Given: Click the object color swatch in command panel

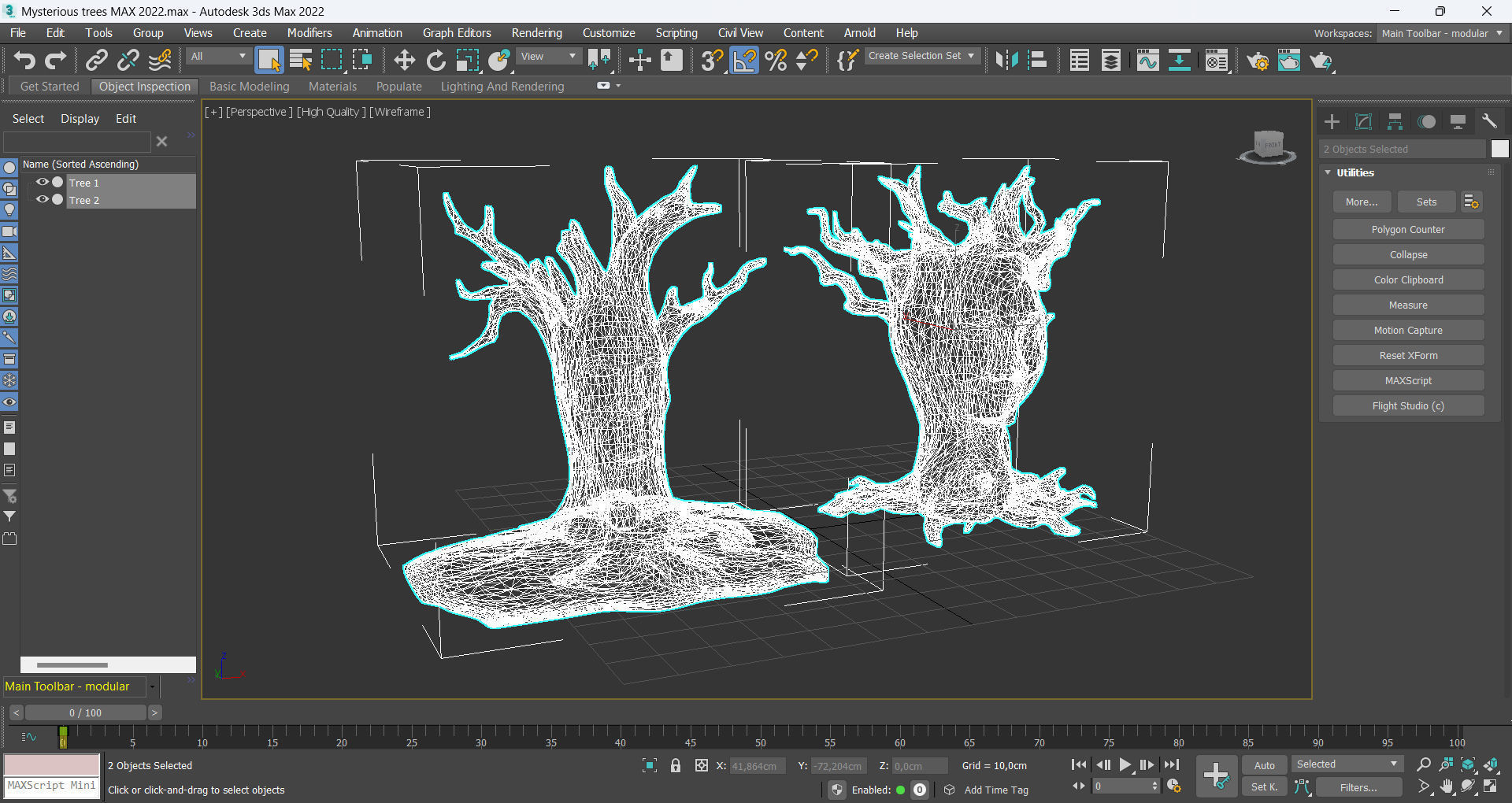Looking at the screenshot, I should point(1499,149).
